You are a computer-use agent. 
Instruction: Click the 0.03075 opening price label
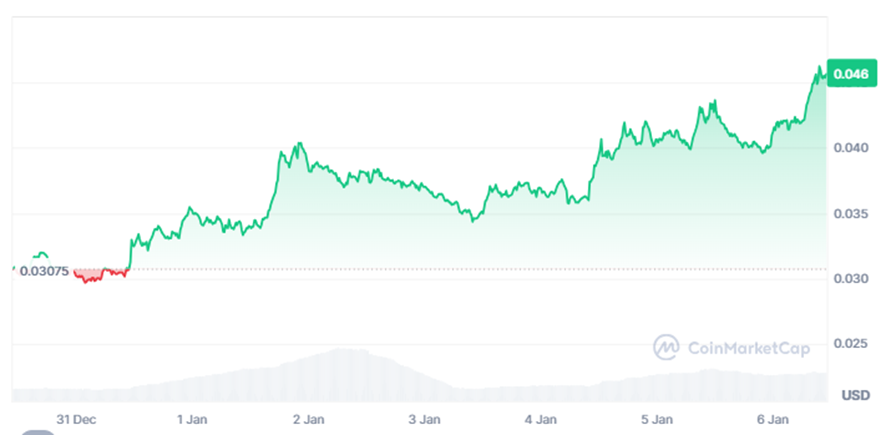point(45,271)
